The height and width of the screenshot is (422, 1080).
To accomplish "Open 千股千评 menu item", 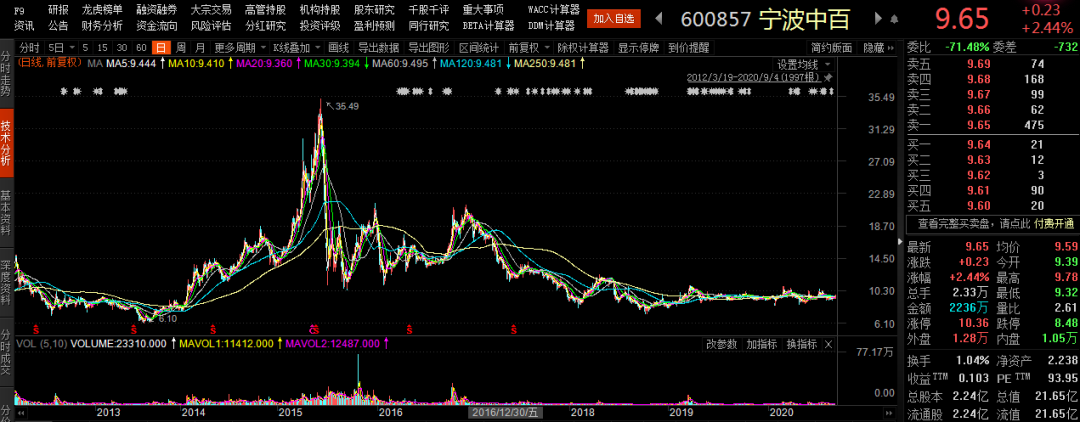I will (428, 10).
